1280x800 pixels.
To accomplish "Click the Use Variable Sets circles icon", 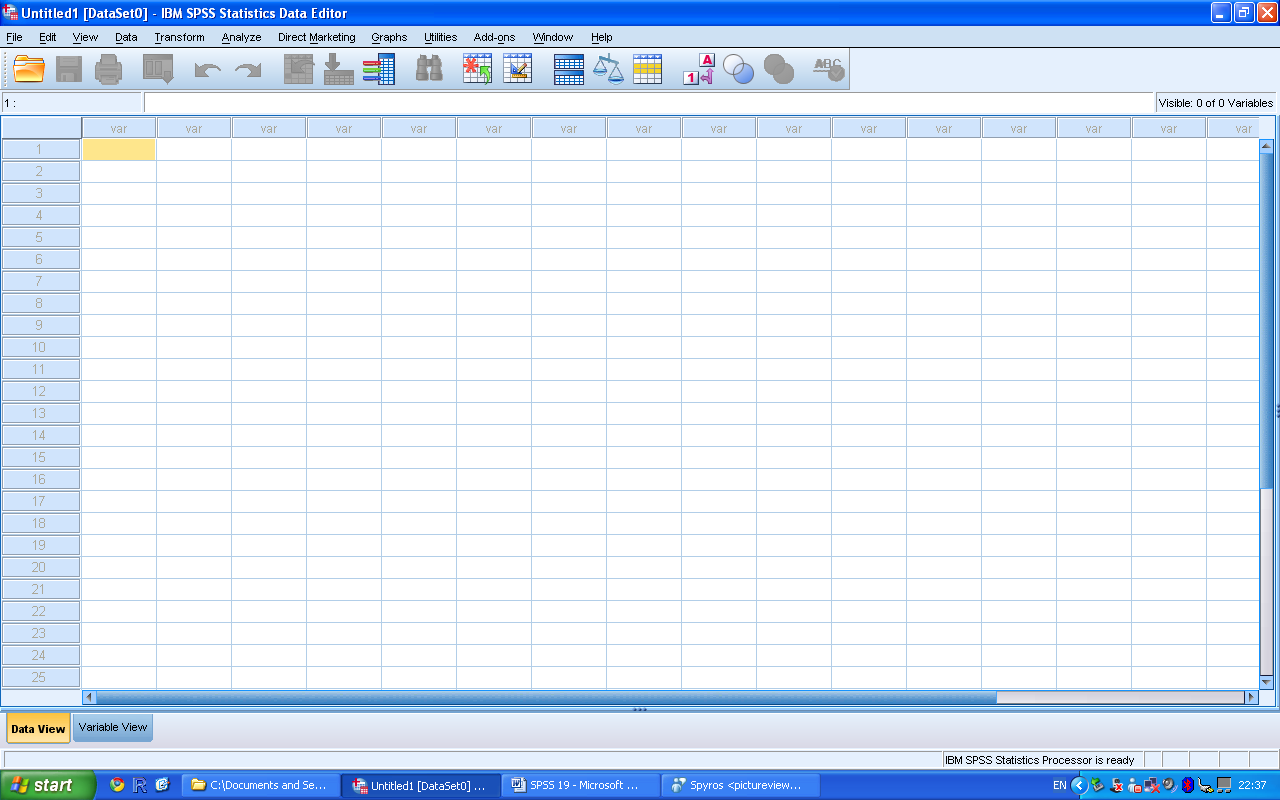I will [x=739, y=69].
